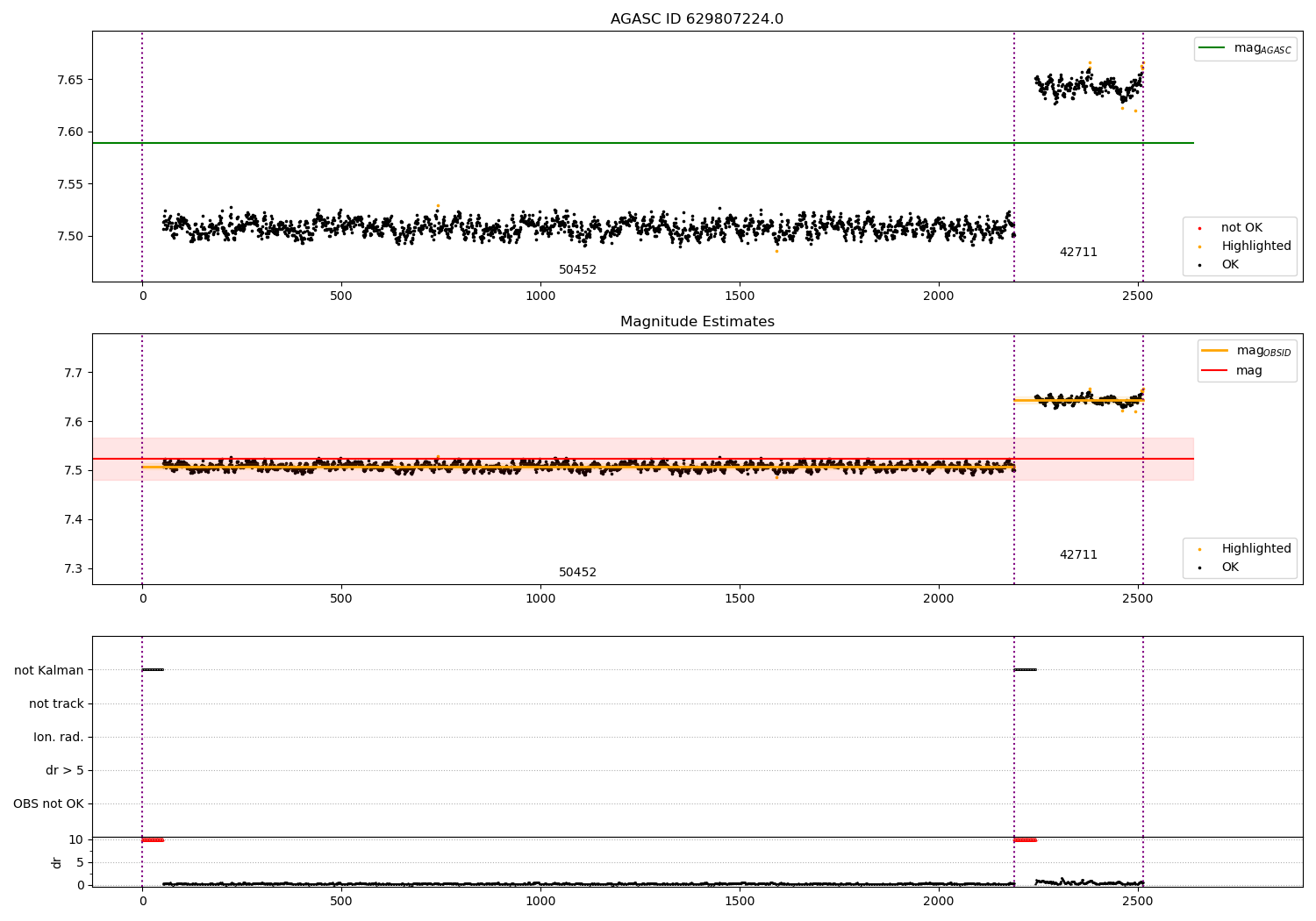
Task: Select the red 'mag' legend entry in middle plot
Action: point(1233,371)
